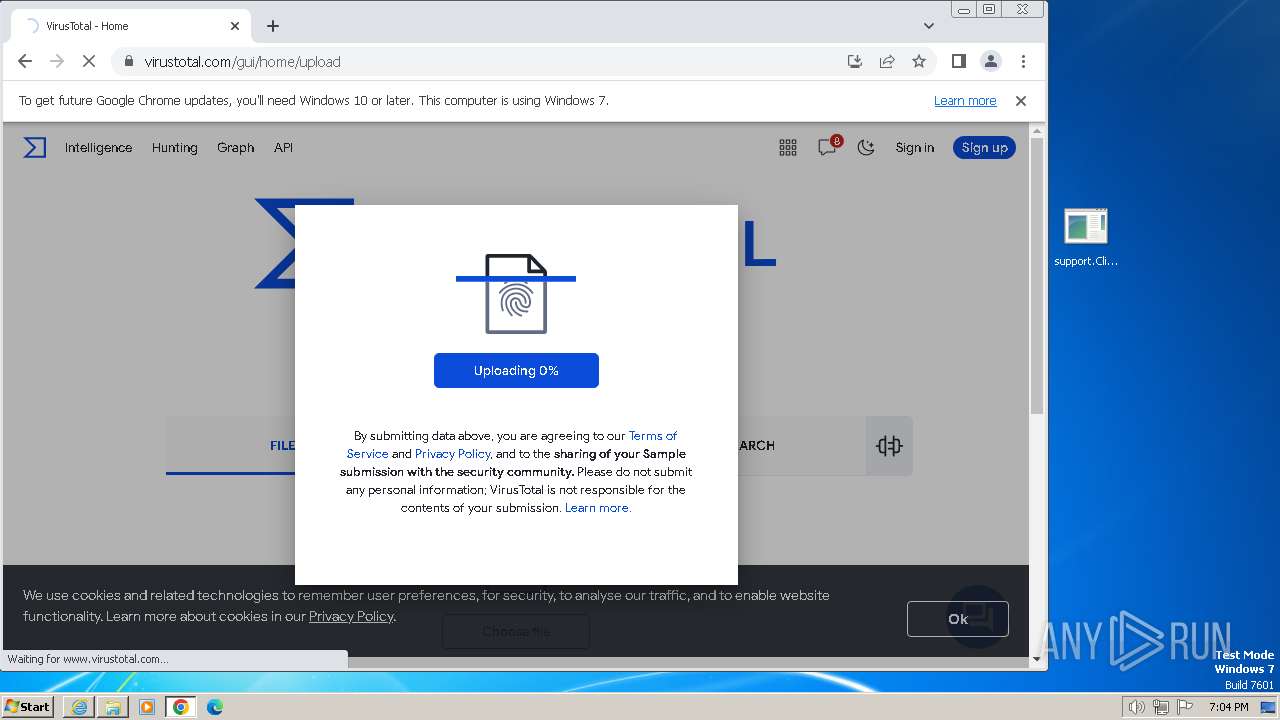Stop loading the page with X button
Image resolution: width=1280 pixels, height=720 pixels.
(x=88, y=61)
